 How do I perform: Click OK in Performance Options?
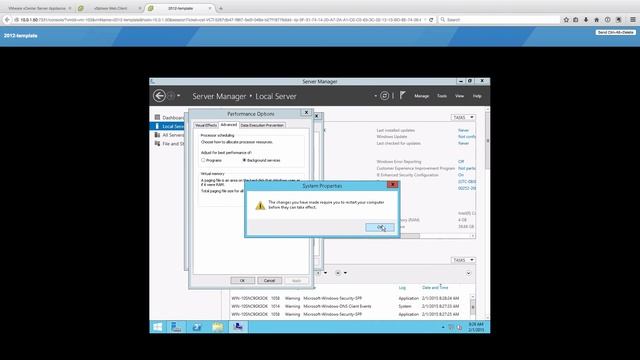tap(242, 280)
